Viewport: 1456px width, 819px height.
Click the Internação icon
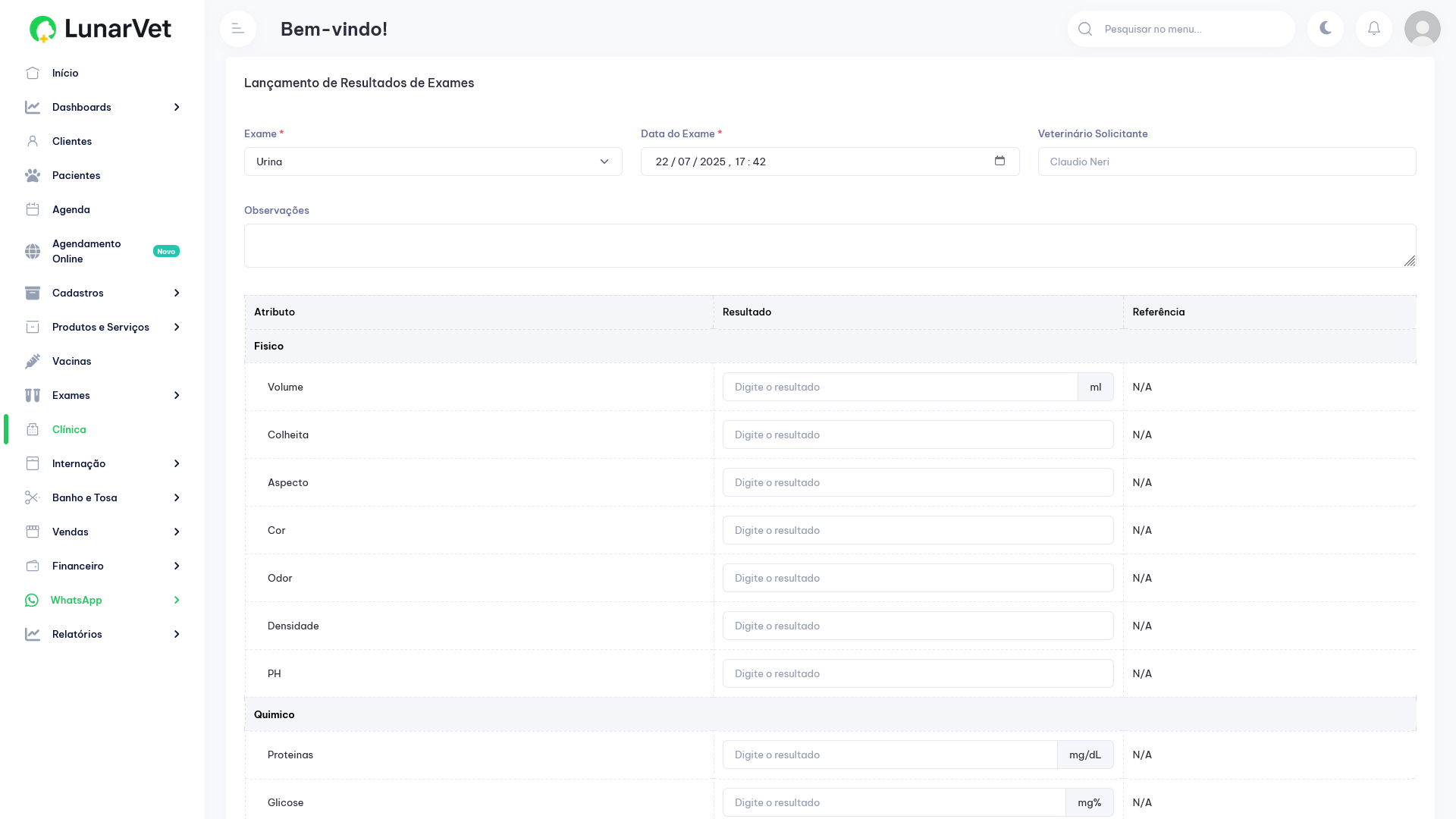33,463
